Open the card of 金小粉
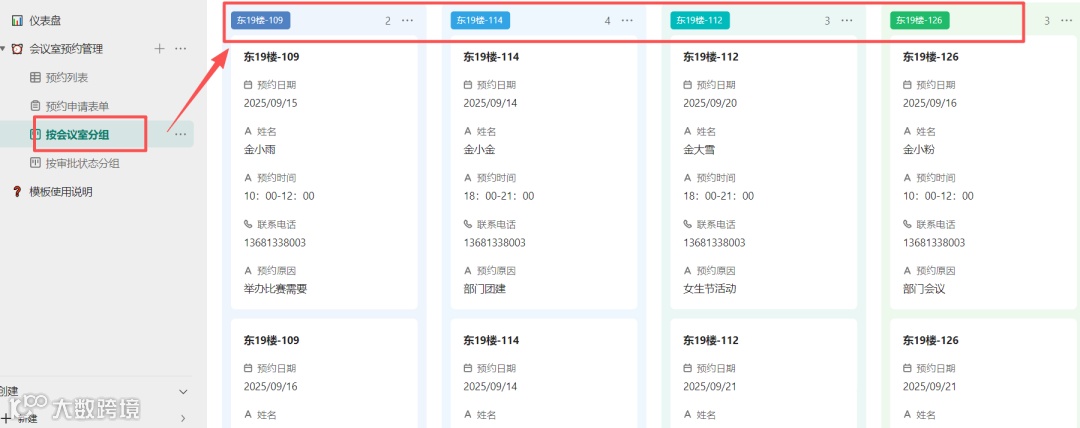Viewport: 1080px width, 428px height. (x=985, y=172)
